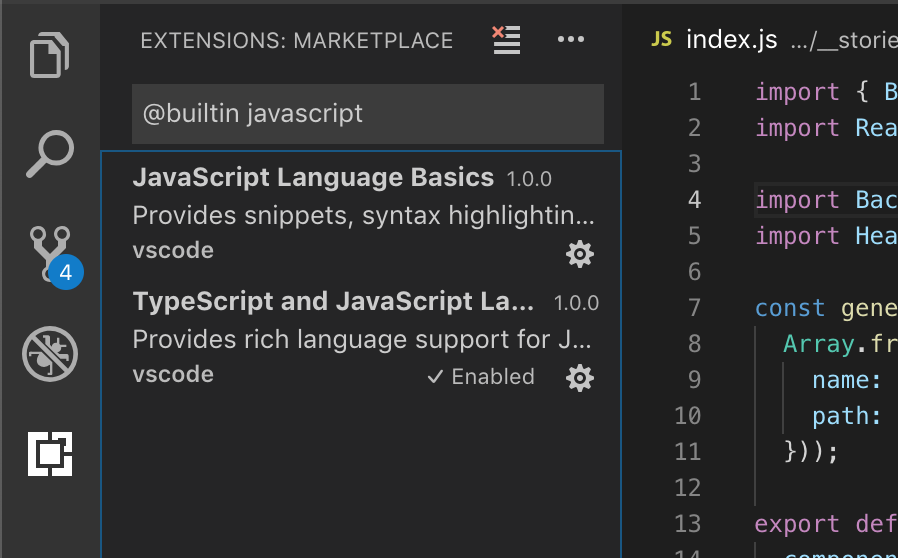Open the extensions More Actions menu
Viewport: 898px width, 558px height.
coord(570,40)
